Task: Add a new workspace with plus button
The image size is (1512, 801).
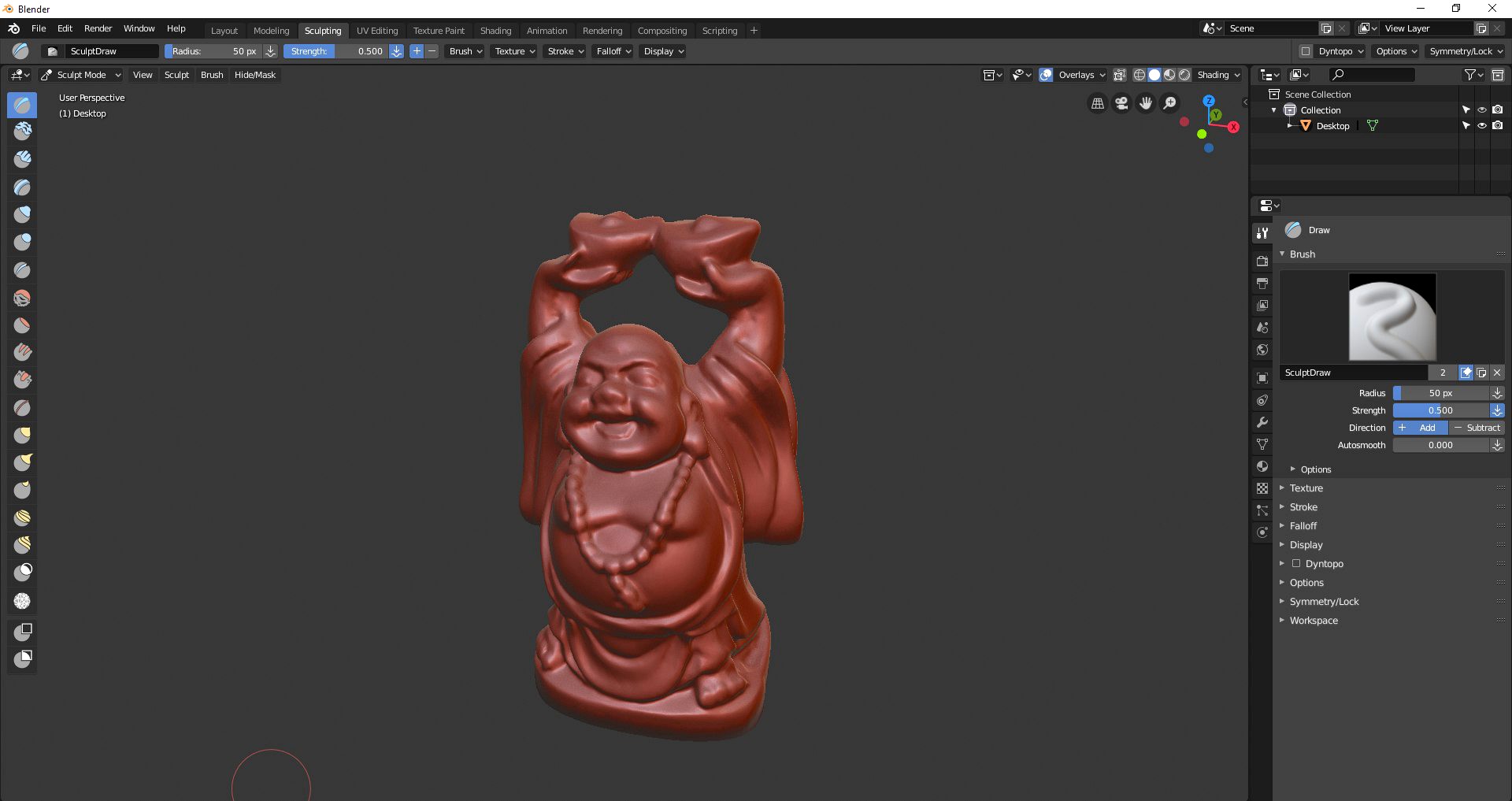Action: 754,31
